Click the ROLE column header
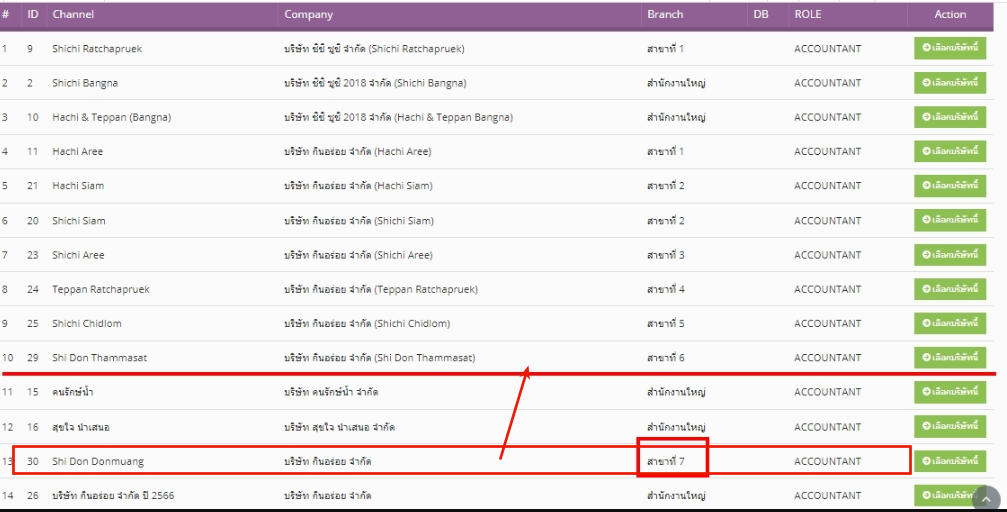The image size is (1007, 512). click(808, 14)
